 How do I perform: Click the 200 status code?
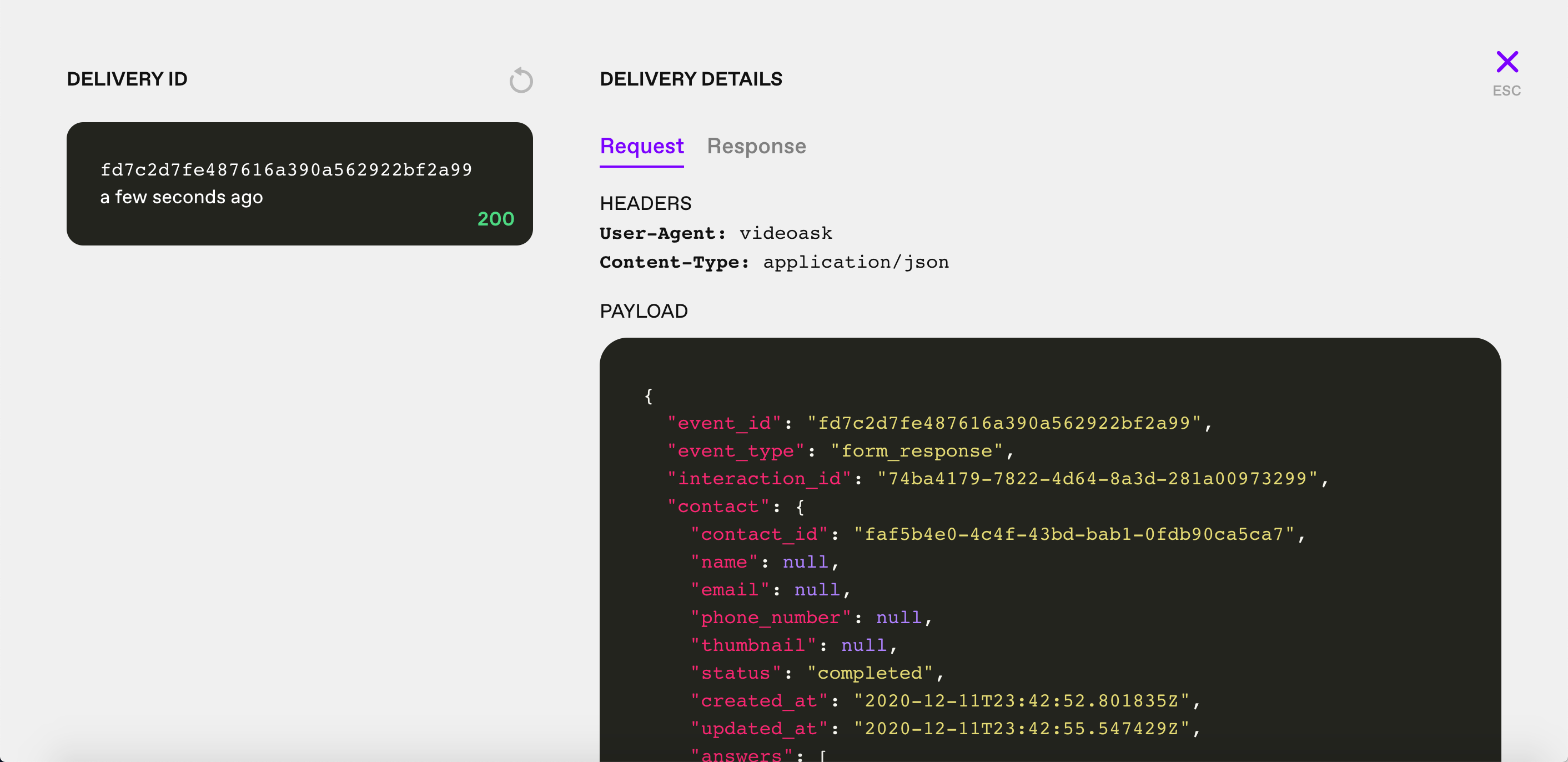click(495, 218)
